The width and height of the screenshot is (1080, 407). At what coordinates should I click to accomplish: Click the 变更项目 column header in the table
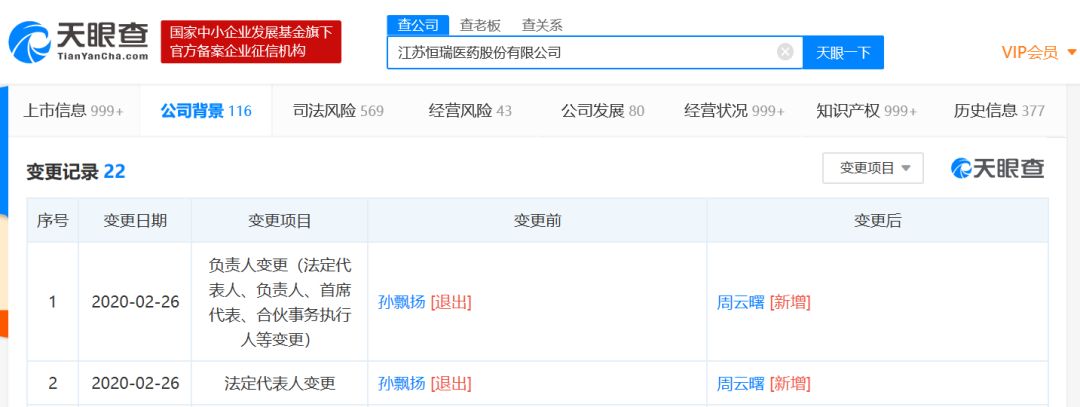(x=280, y=220)
